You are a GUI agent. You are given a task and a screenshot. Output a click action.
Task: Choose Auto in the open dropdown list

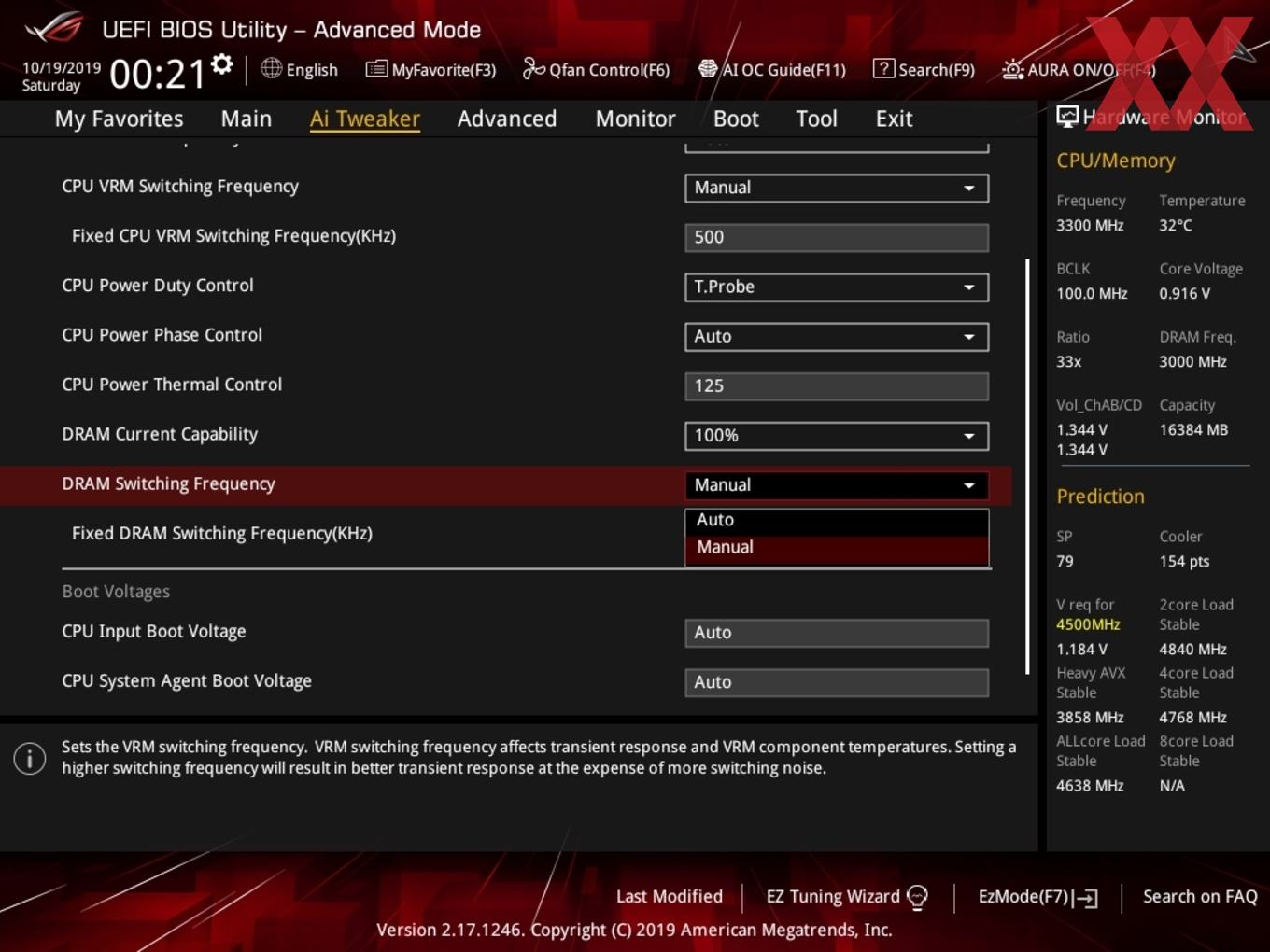[837, 520]
